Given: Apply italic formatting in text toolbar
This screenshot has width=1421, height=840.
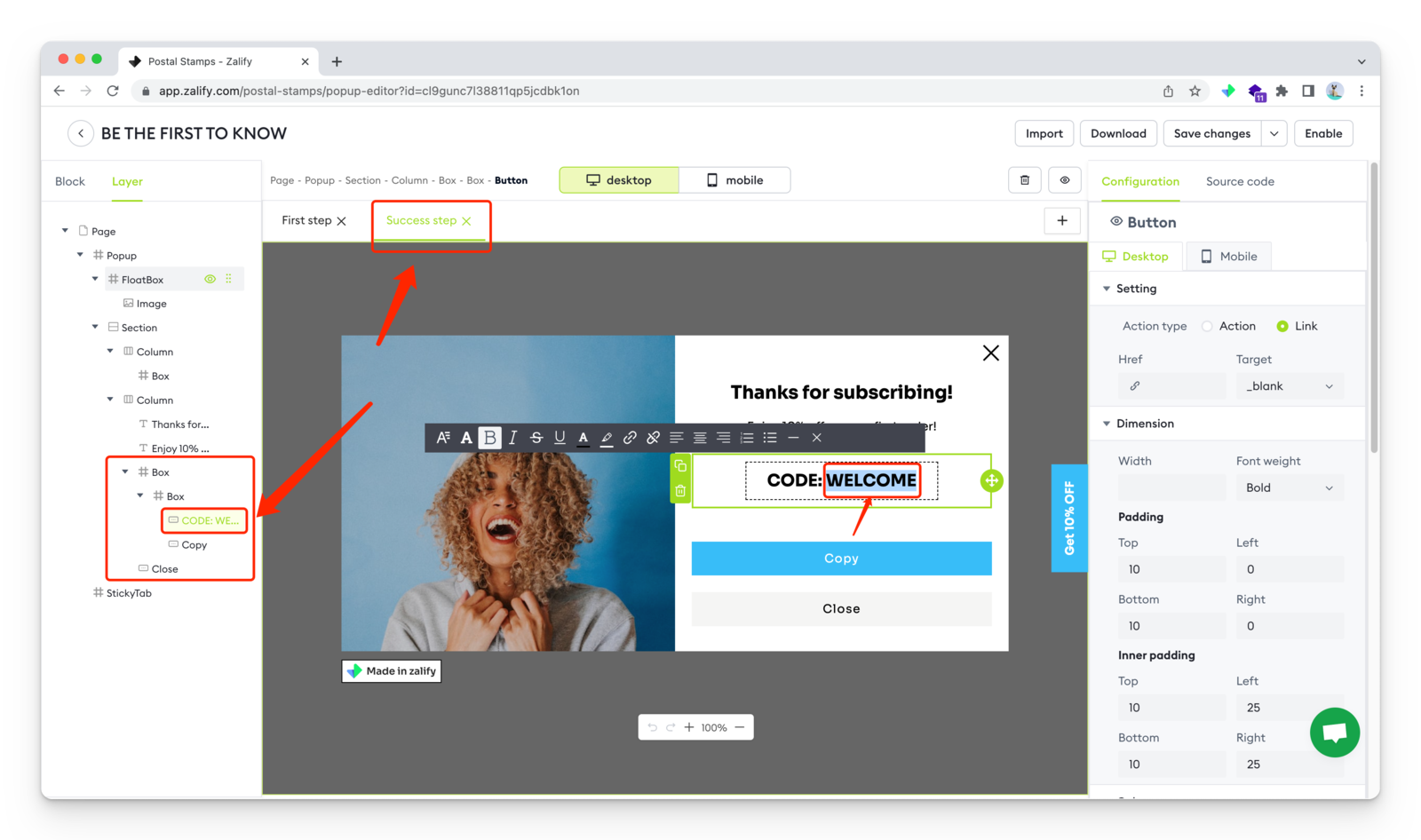Looking at the screenshot, I should coord(512,438).
